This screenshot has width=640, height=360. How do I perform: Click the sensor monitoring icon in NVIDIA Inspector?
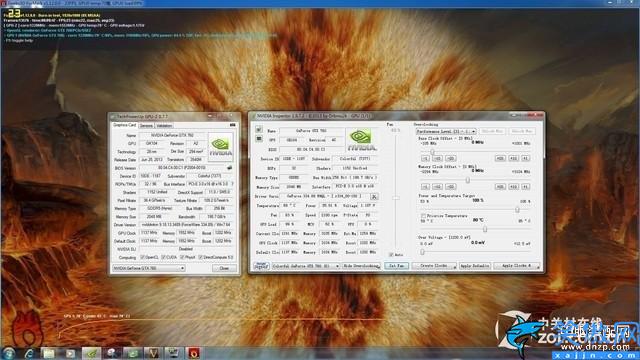click(259, 139)
